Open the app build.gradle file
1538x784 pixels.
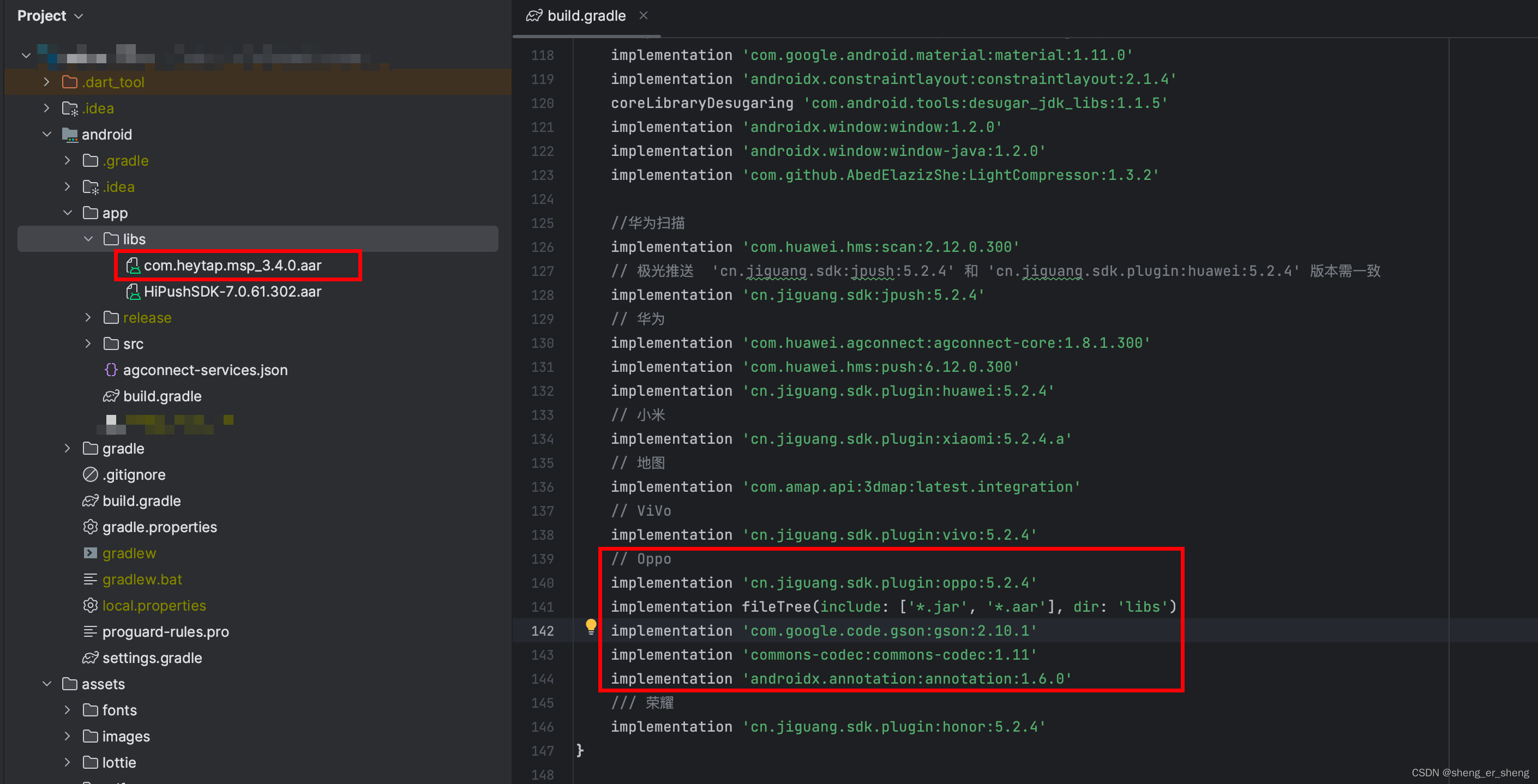click(162, 395)
